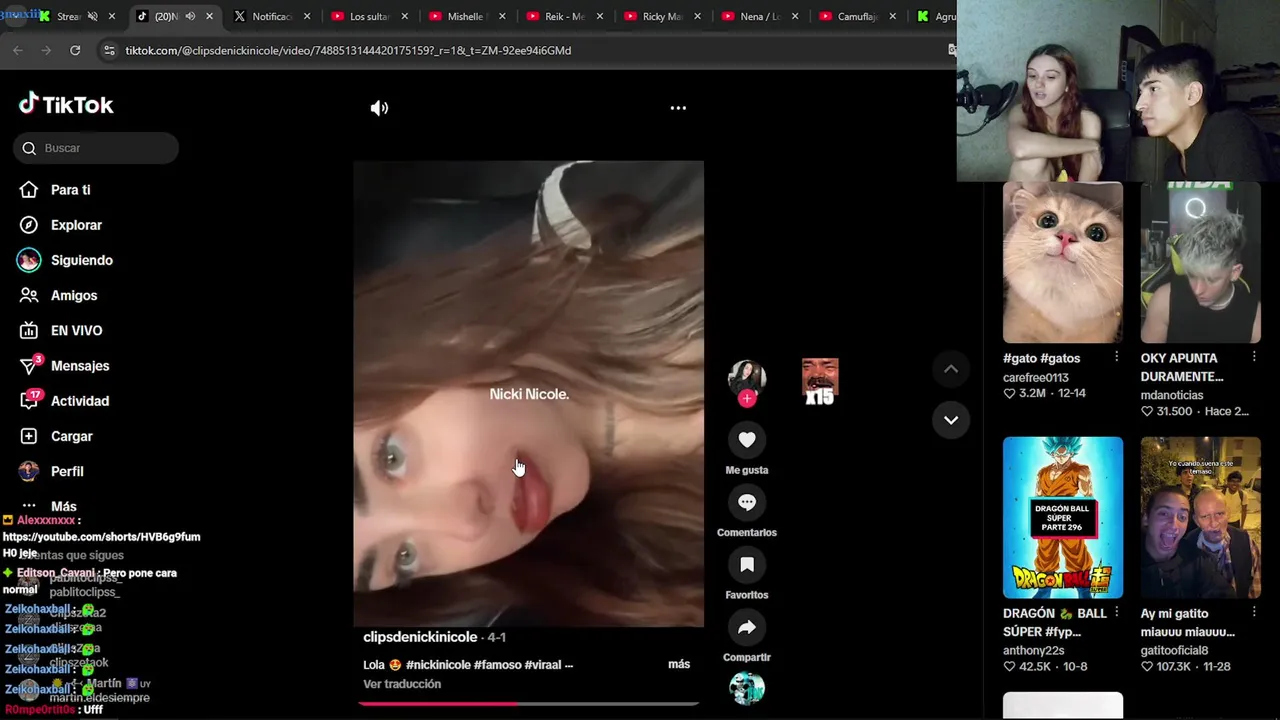Focus the Buscar search field
The image size is (1280, 720).
click(x=96, y=148)
